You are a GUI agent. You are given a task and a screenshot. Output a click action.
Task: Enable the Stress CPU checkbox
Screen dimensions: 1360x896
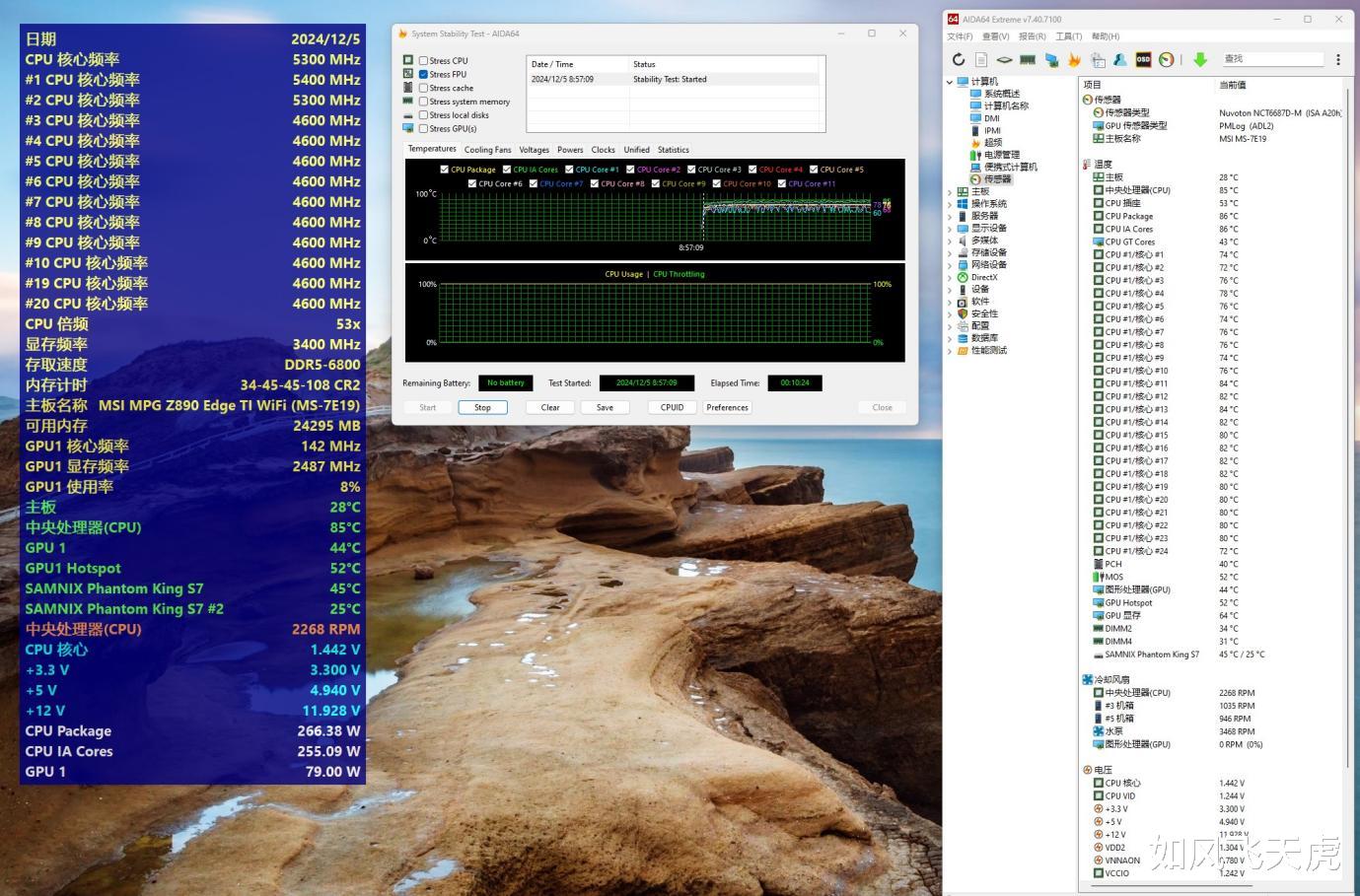[x=423, y=61]
